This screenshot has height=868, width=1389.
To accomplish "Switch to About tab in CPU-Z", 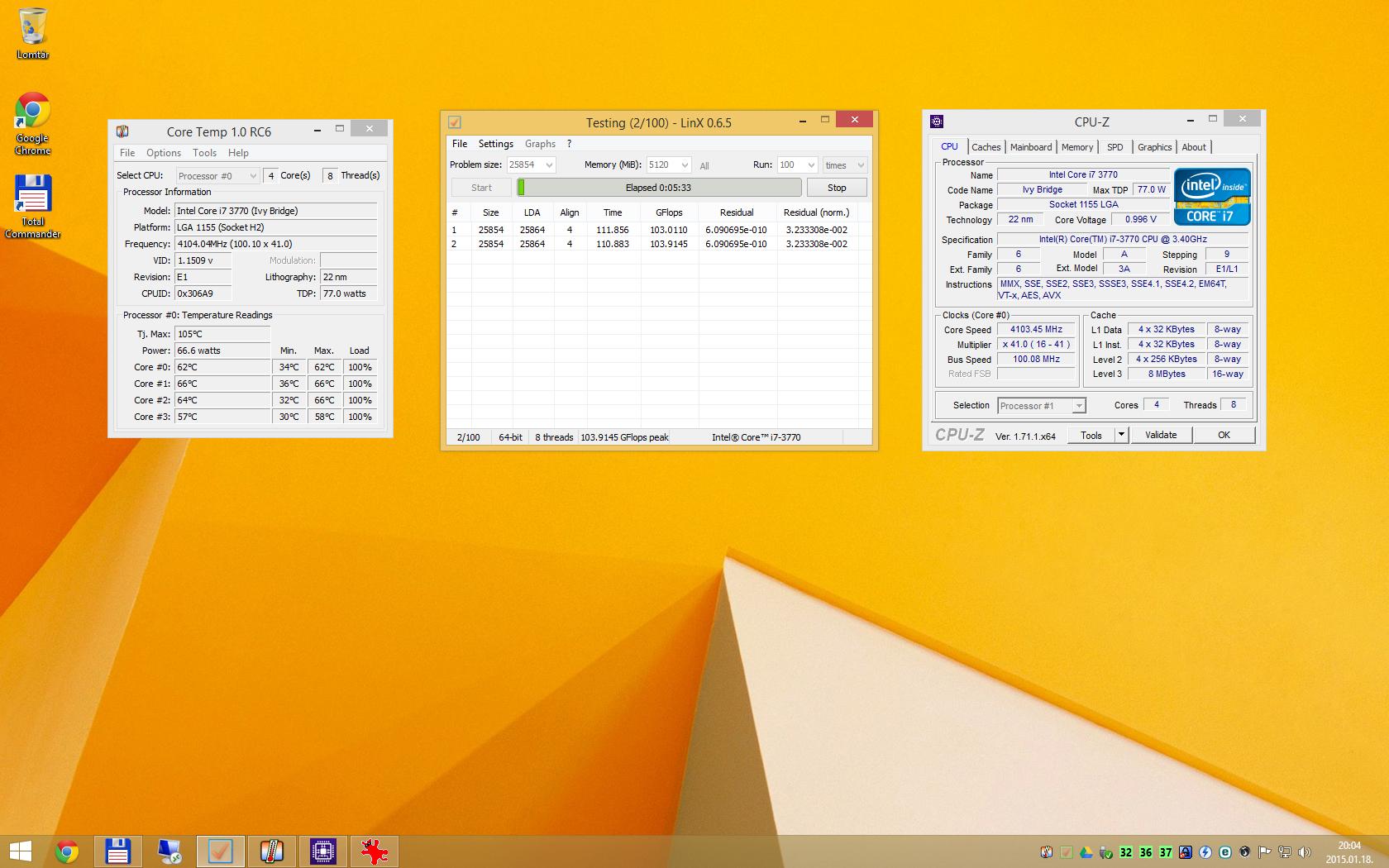I will 1193,147.
